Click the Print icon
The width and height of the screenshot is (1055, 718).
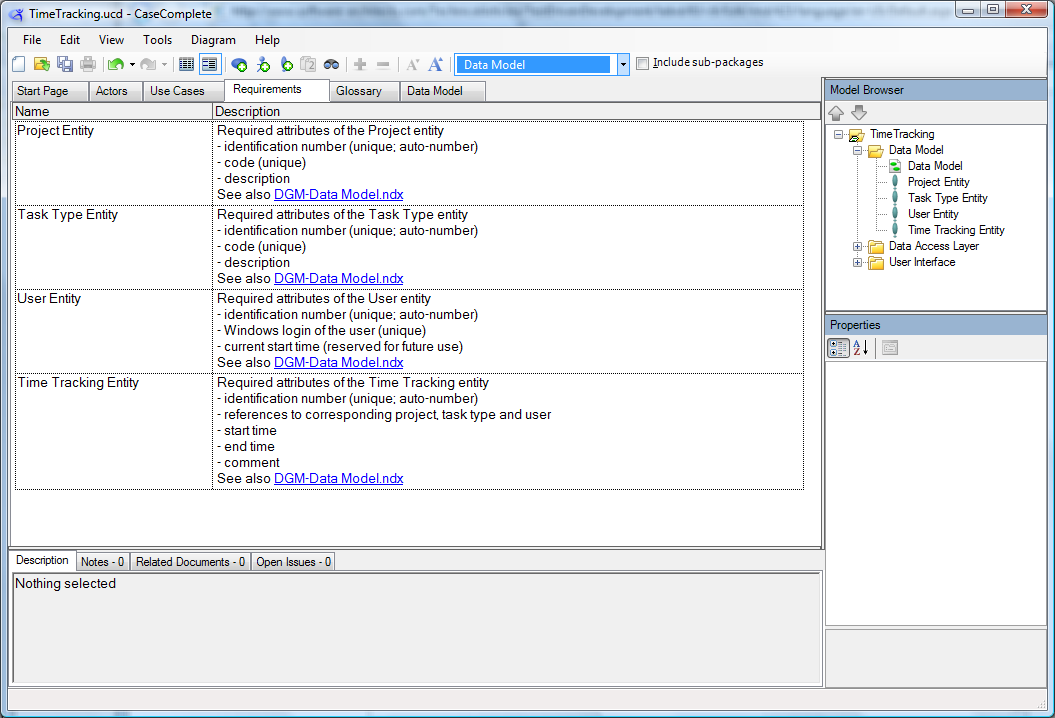tap(87, 65)
